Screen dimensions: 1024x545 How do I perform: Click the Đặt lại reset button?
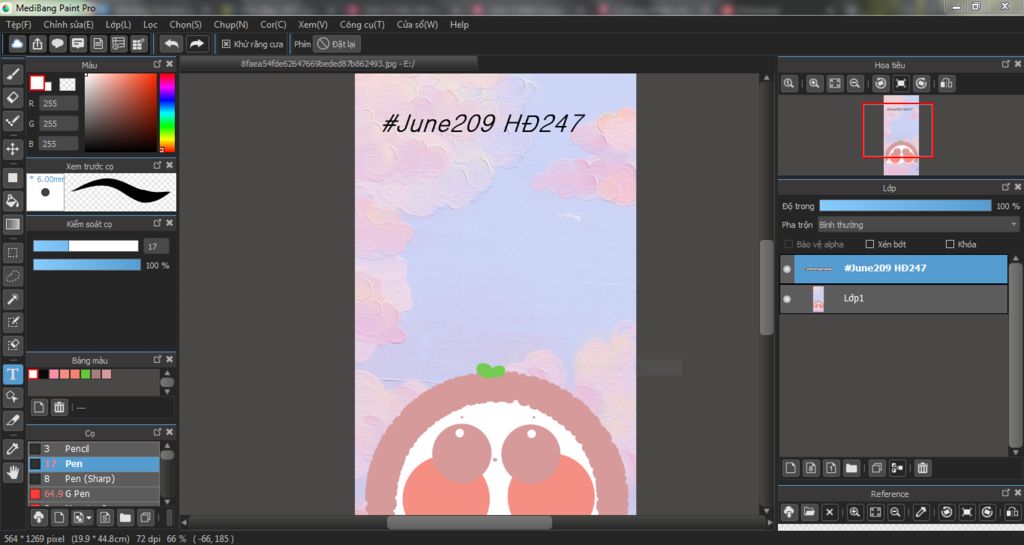pos(337,44)
